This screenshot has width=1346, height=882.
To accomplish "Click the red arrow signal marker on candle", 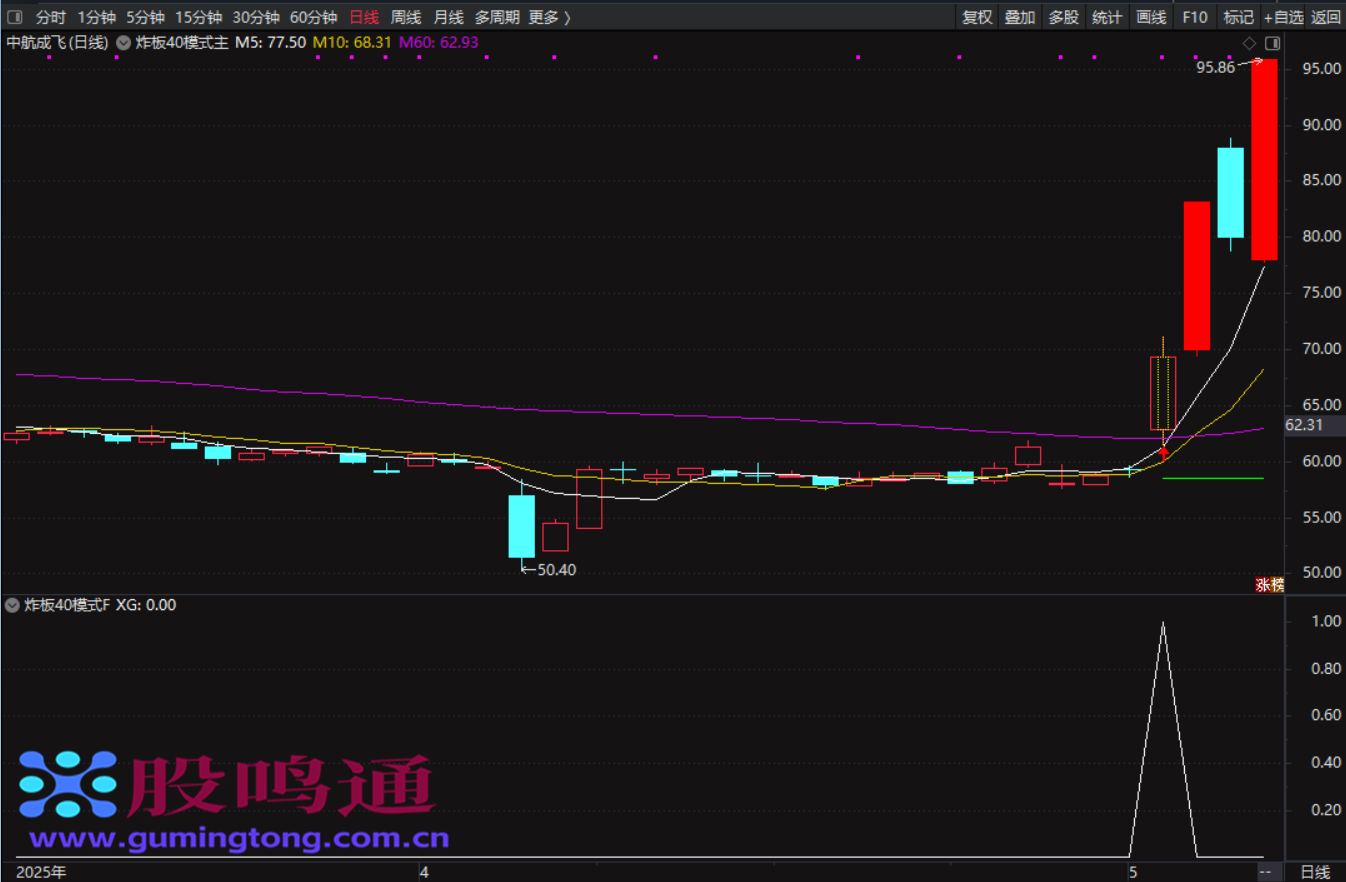I will [x=1163, y=452].
